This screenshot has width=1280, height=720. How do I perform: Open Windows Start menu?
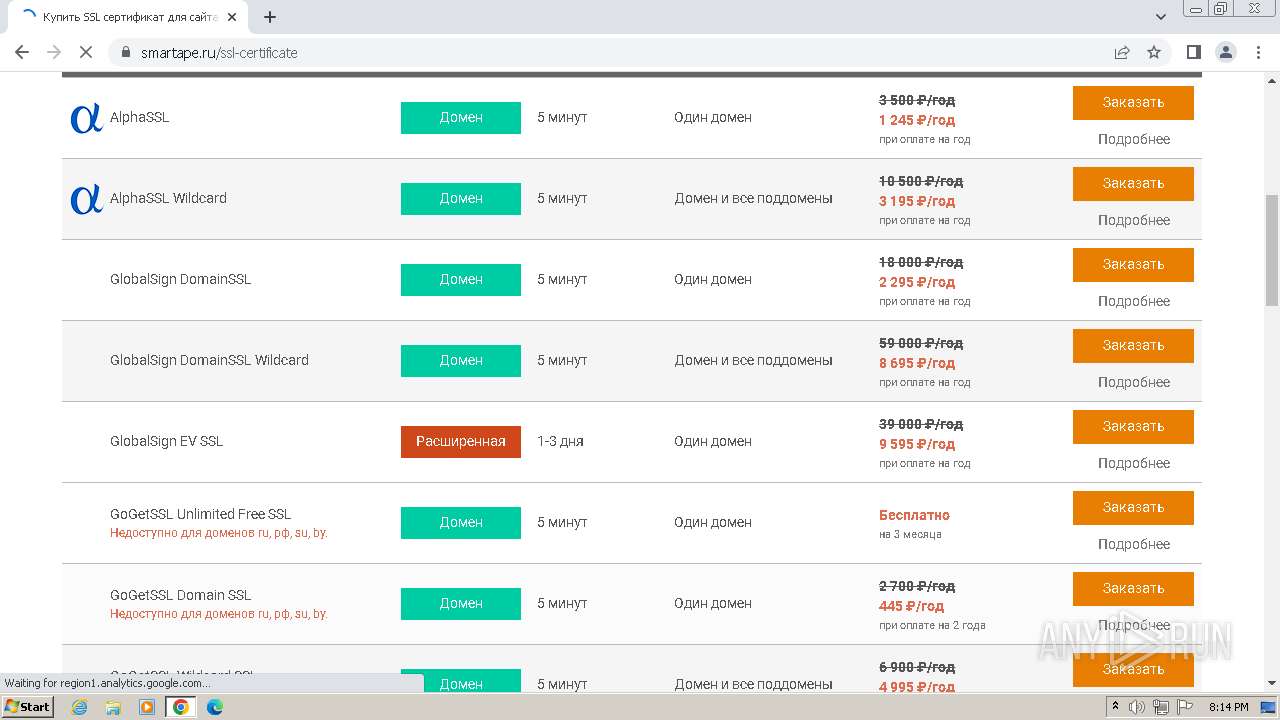[27, 707]
